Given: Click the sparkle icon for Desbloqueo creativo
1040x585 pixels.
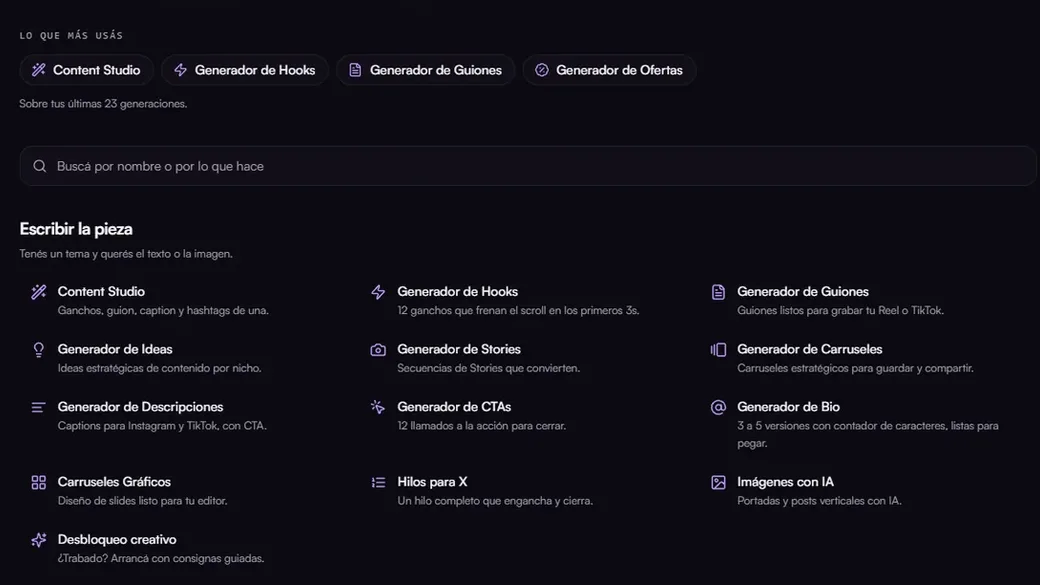Looking at the screenshot, I should [38, 540].
